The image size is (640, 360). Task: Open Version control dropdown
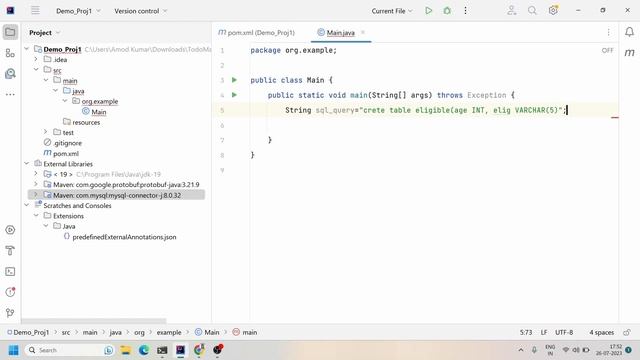pos(140,11)
